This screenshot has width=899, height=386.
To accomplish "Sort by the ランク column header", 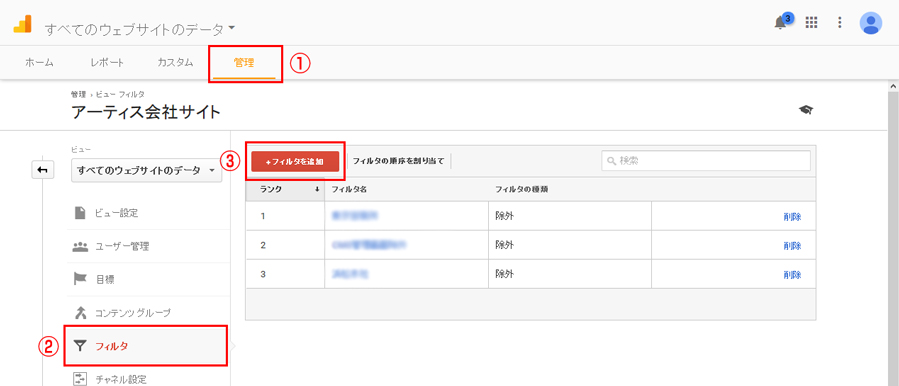I will click(285, 189).
